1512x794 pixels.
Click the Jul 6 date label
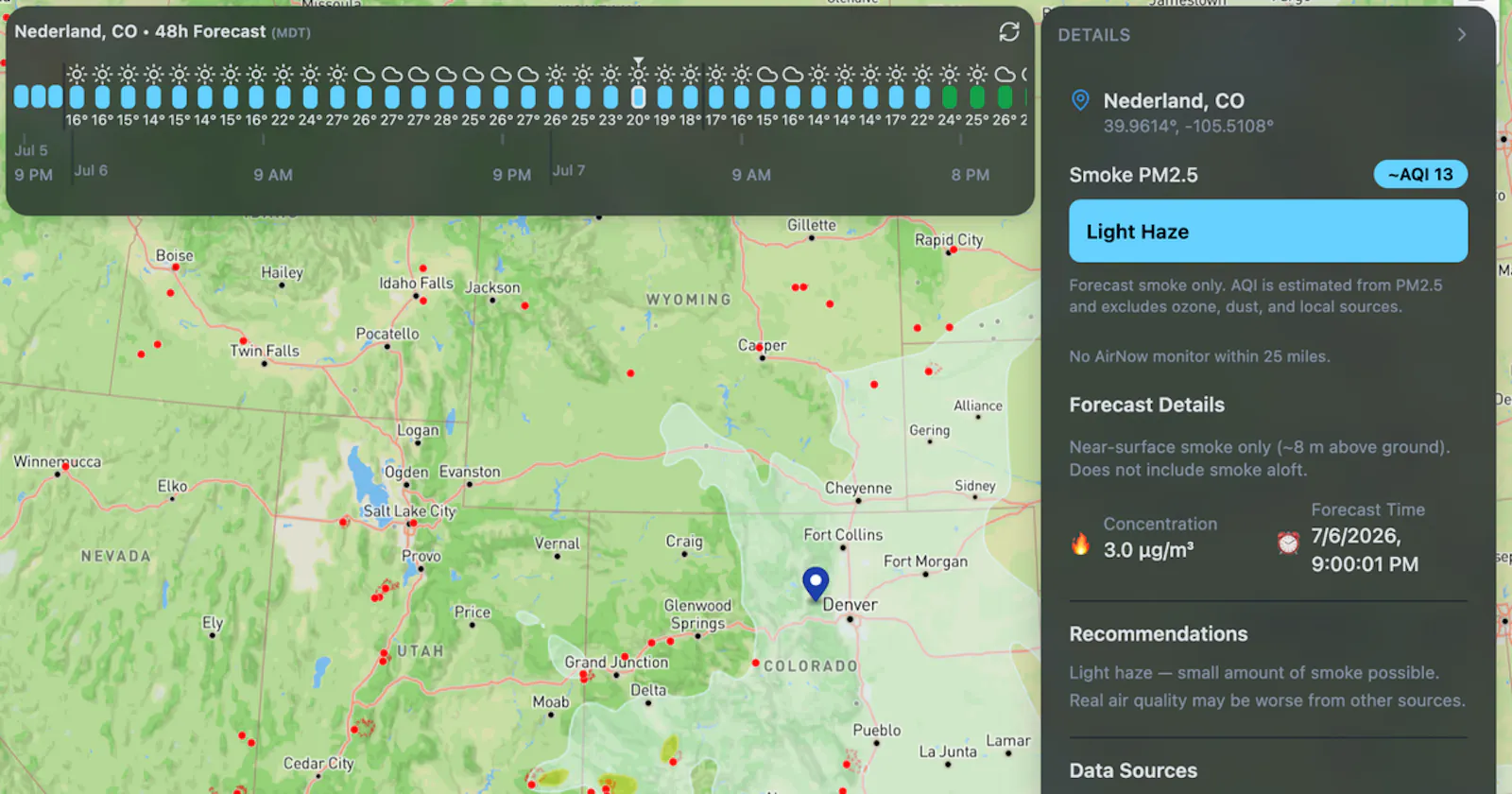click(91, 170)
